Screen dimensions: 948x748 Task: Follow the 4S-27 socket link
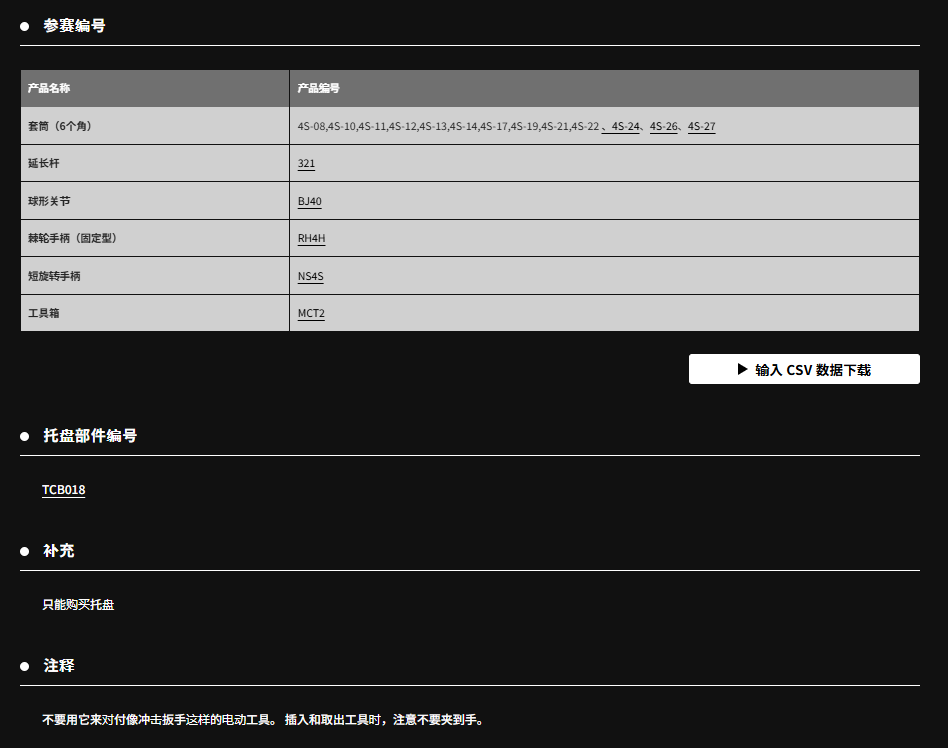(x=702, y=126)
